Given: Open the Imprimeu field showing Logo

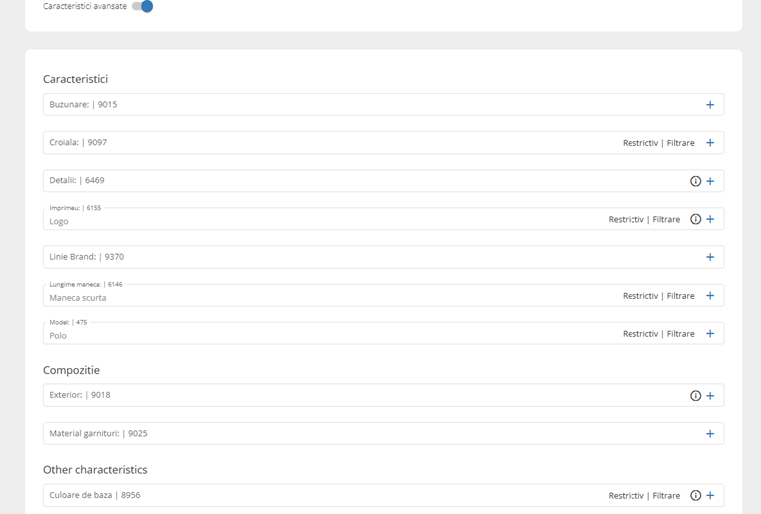Looking at the screenshot, I should tap(300, 221).
